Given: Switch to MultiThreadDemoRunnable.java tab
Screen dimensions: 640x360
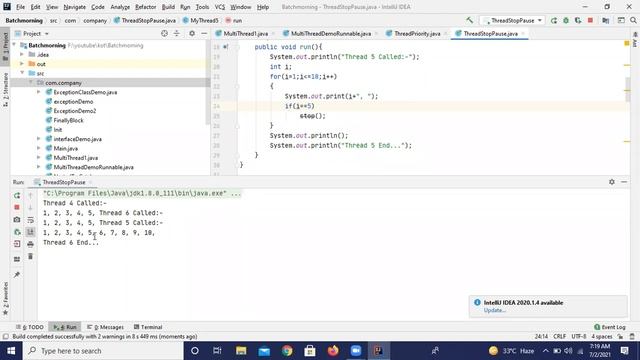Looking at the screenshot, I should pos(331,33).
